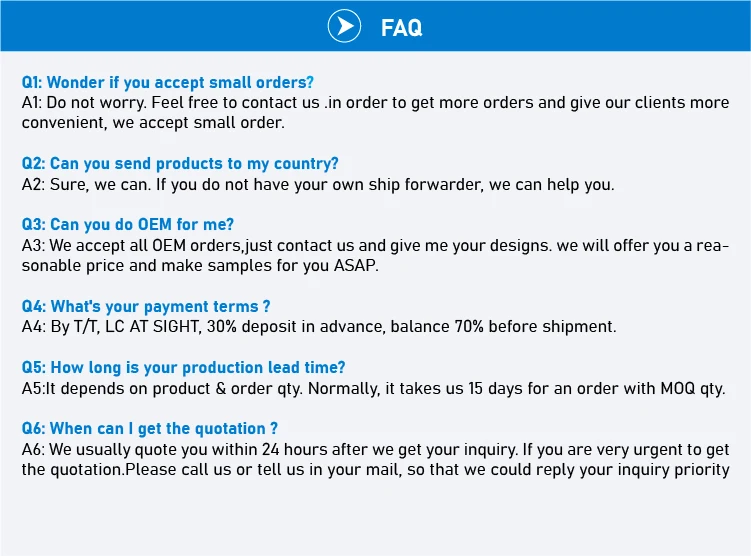751x556 pixels.
Task: Click answer A5 about 15 days
Action: pos(373,388)
